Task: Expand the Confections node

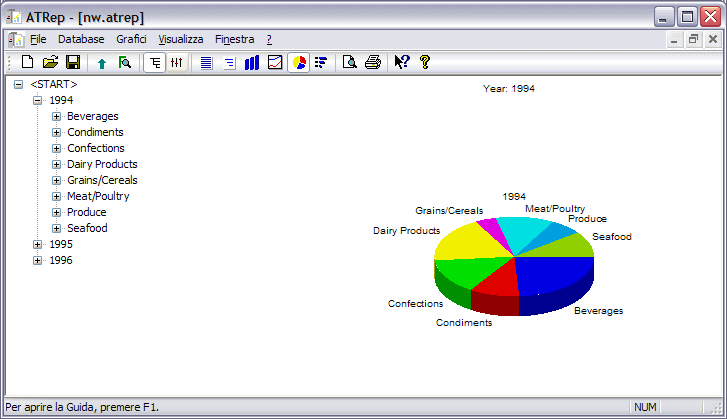Action: [x=57, y=148]
